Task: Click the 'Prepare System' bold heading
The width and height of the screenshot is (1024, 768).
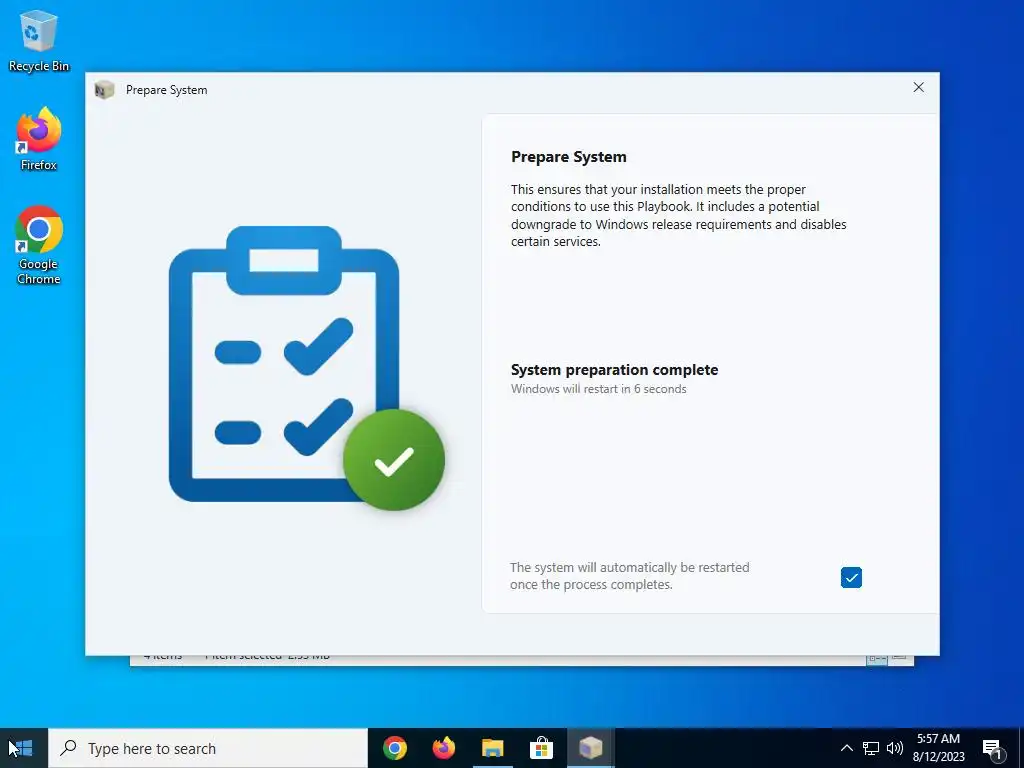Action: pyautogui.click(x=568, y=157)
